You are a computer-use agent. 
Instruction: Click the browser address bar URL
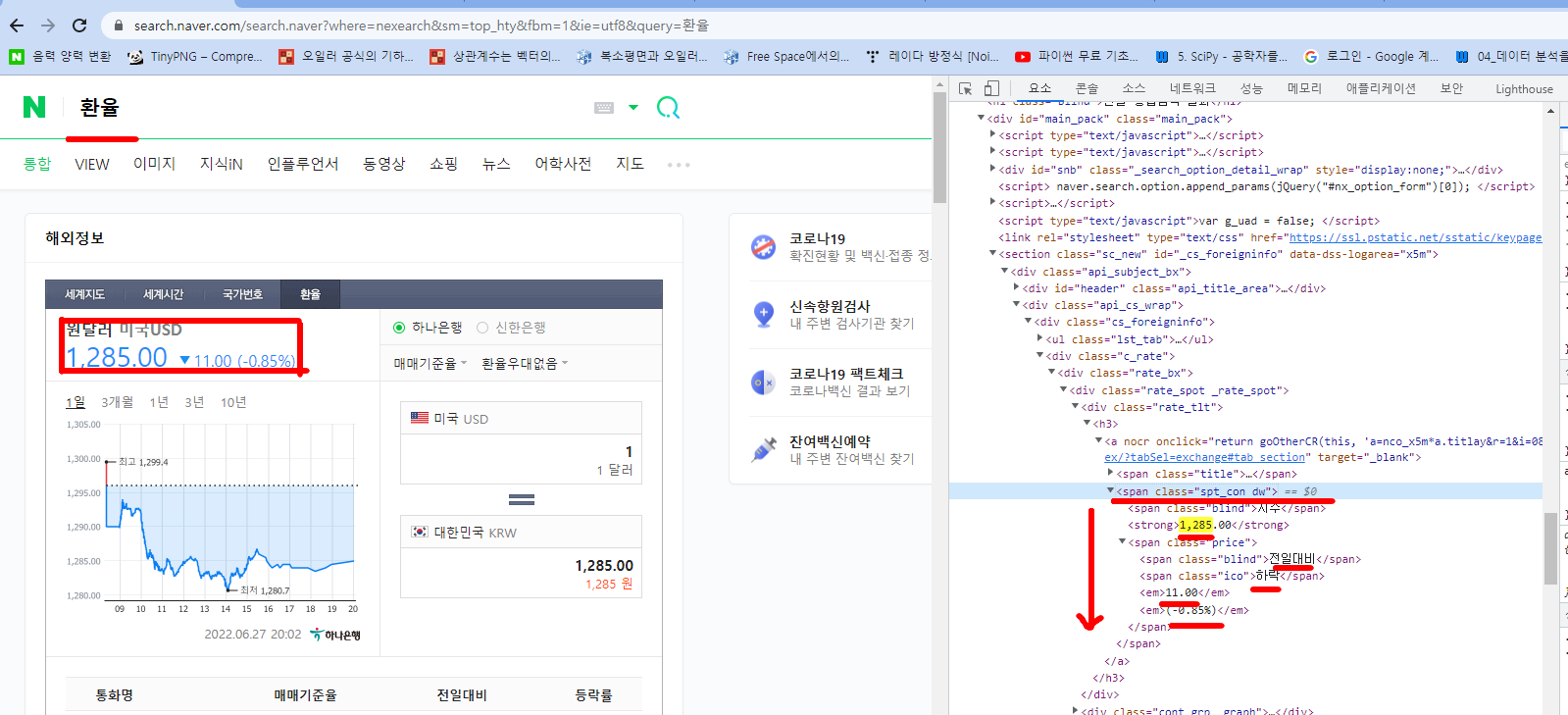click(422, 26)
